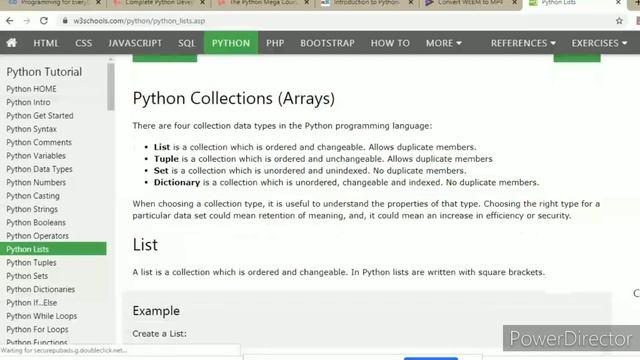Click the Python Tutorial sidebar title
The height and width of the screenshot is (360, 640).
[44, 72]
